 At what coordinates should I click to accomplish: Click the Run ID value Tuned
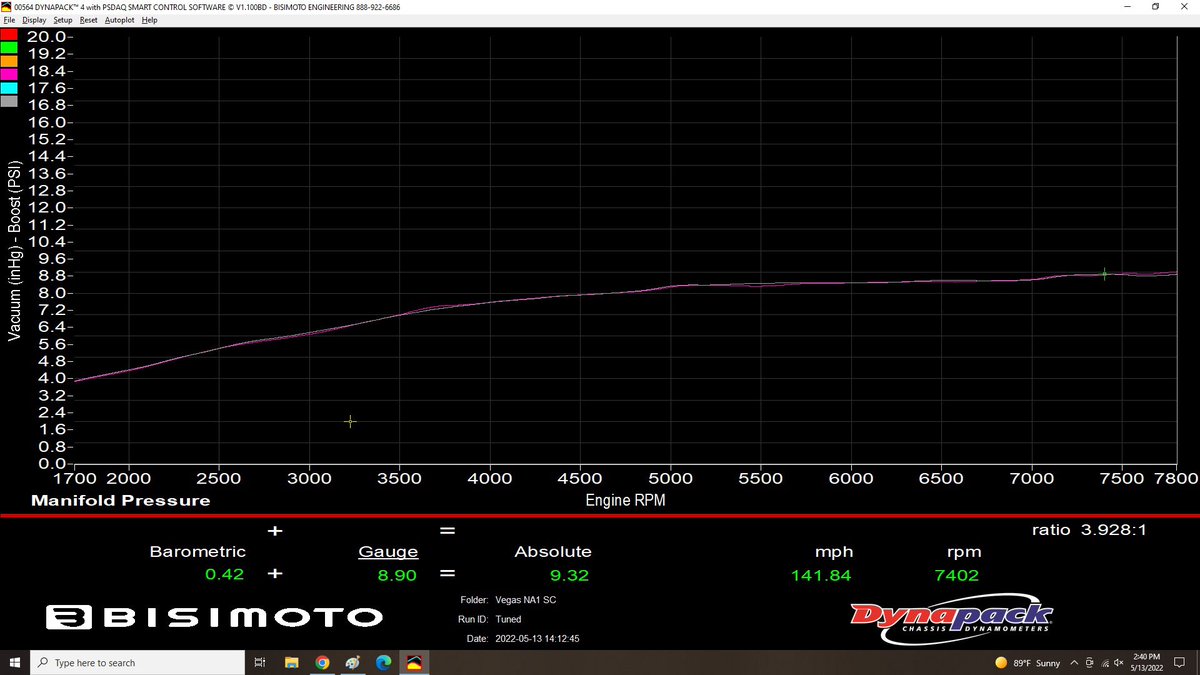508,619
